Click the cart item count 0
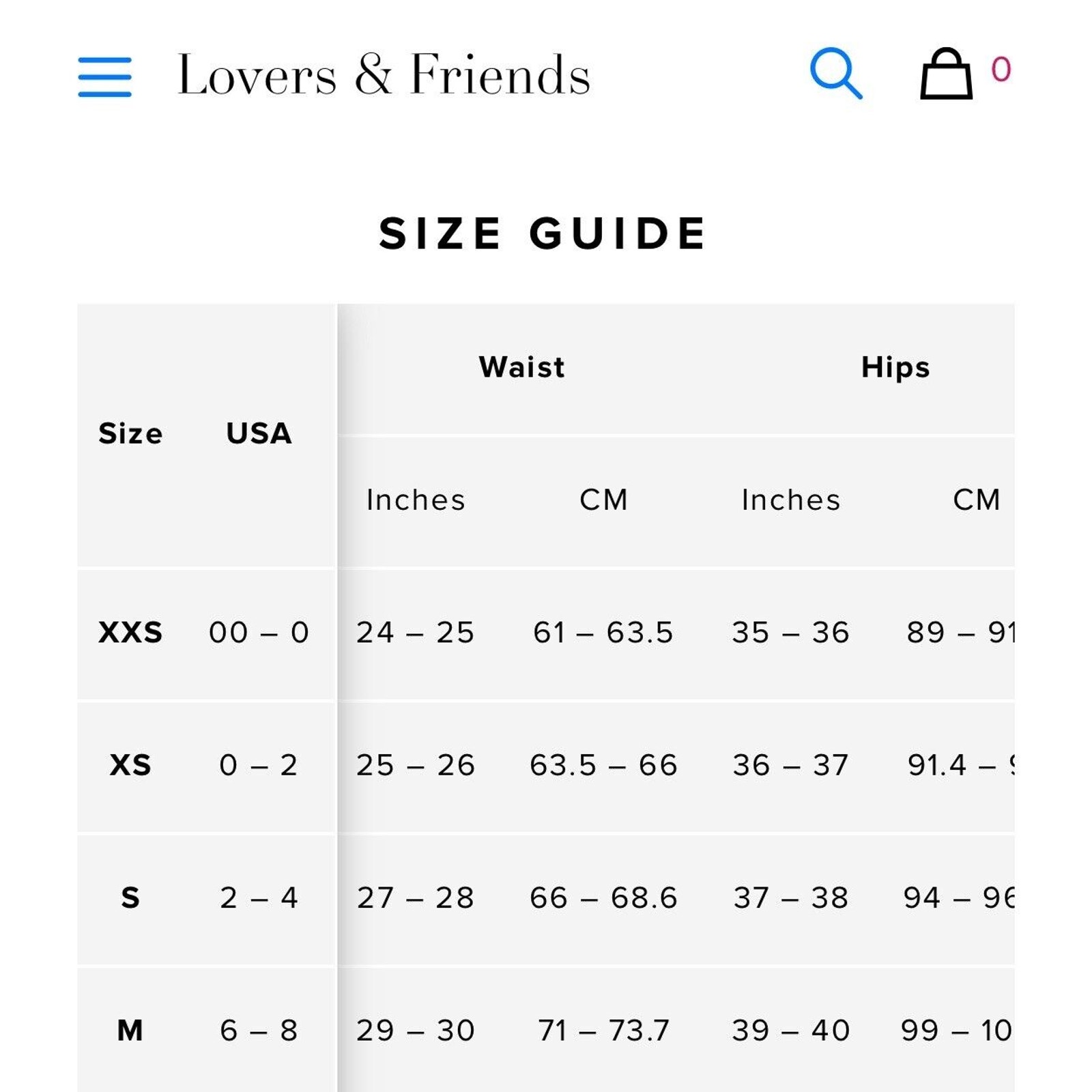Screen dimensions: 1092x1092 pyautogui.click(x=1001, y=69)
